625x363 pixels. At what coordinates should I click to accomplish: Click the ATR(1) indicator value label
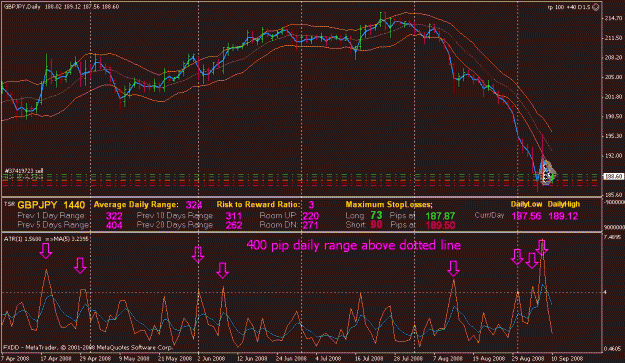(x=21, y=239)
